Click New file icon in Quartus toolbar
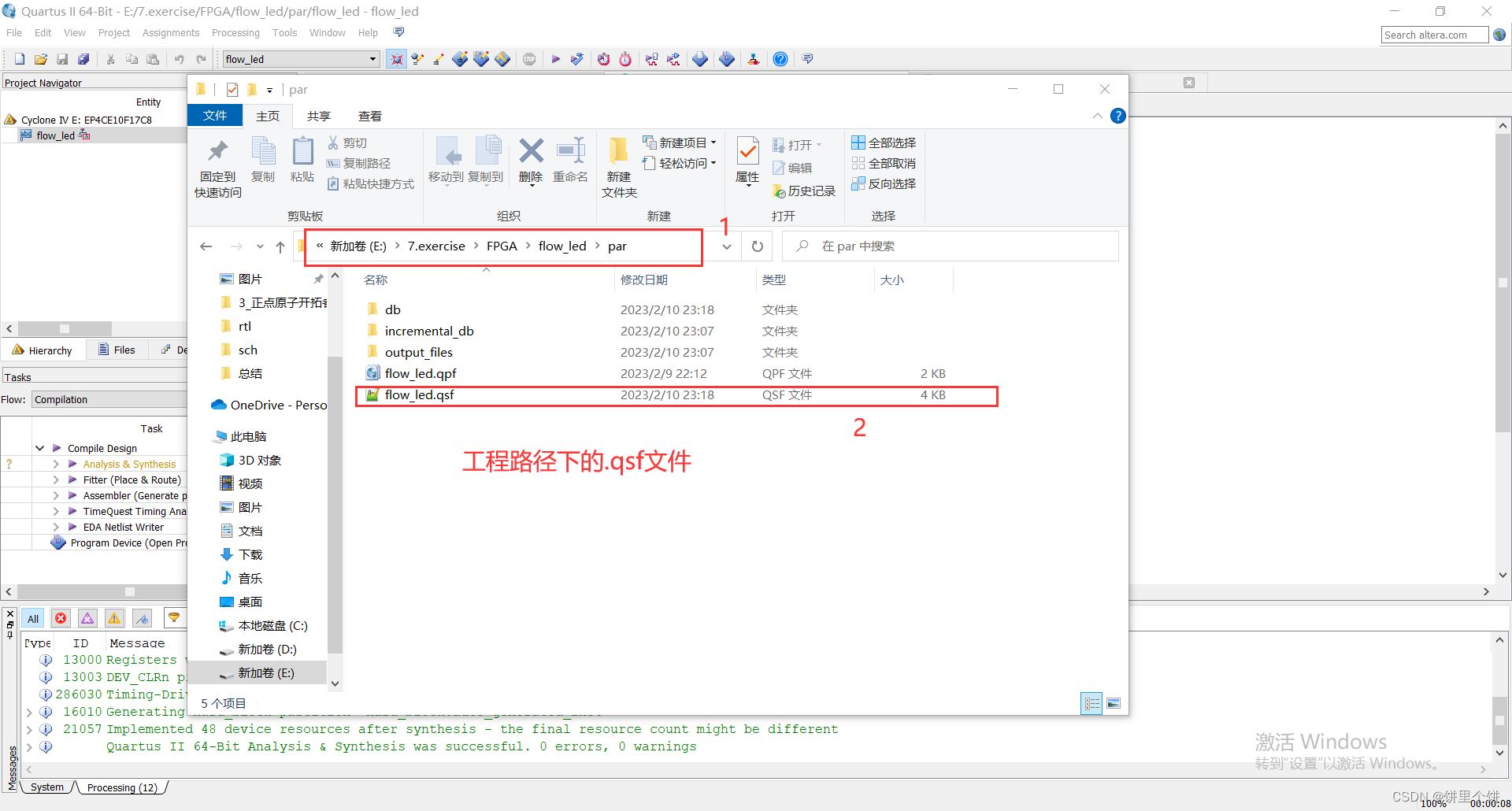 point(20,59)
